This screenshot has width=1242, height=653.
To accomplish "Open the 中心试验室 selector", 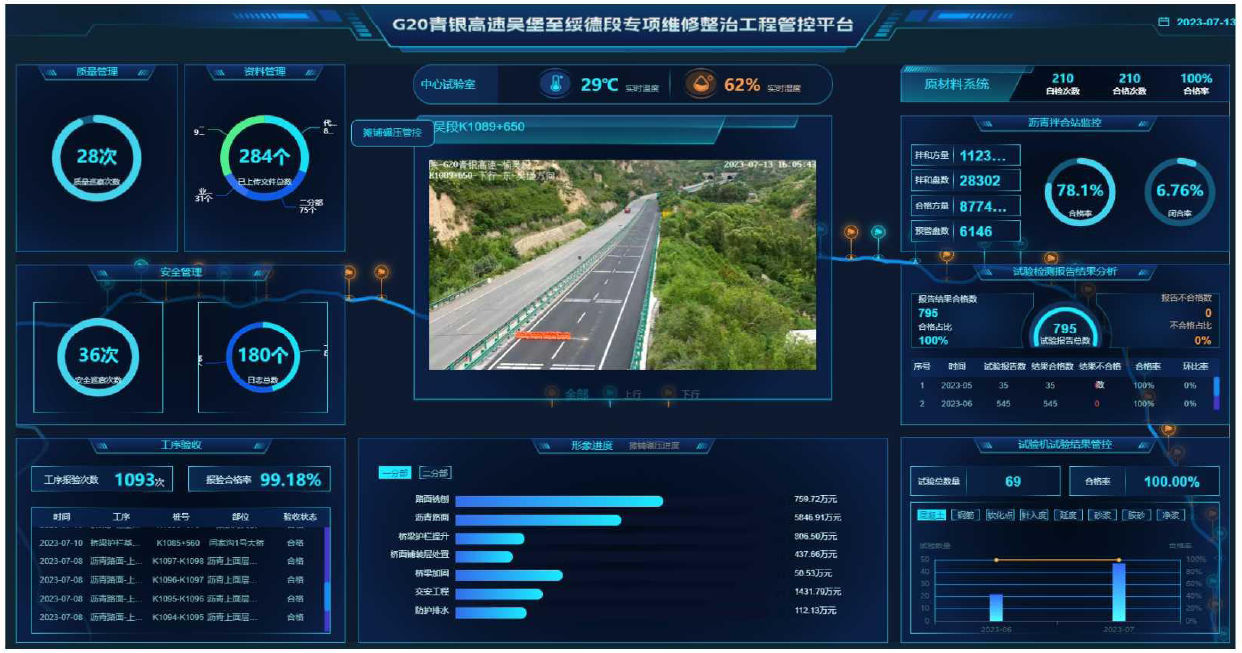I will (x=448, y=85).
